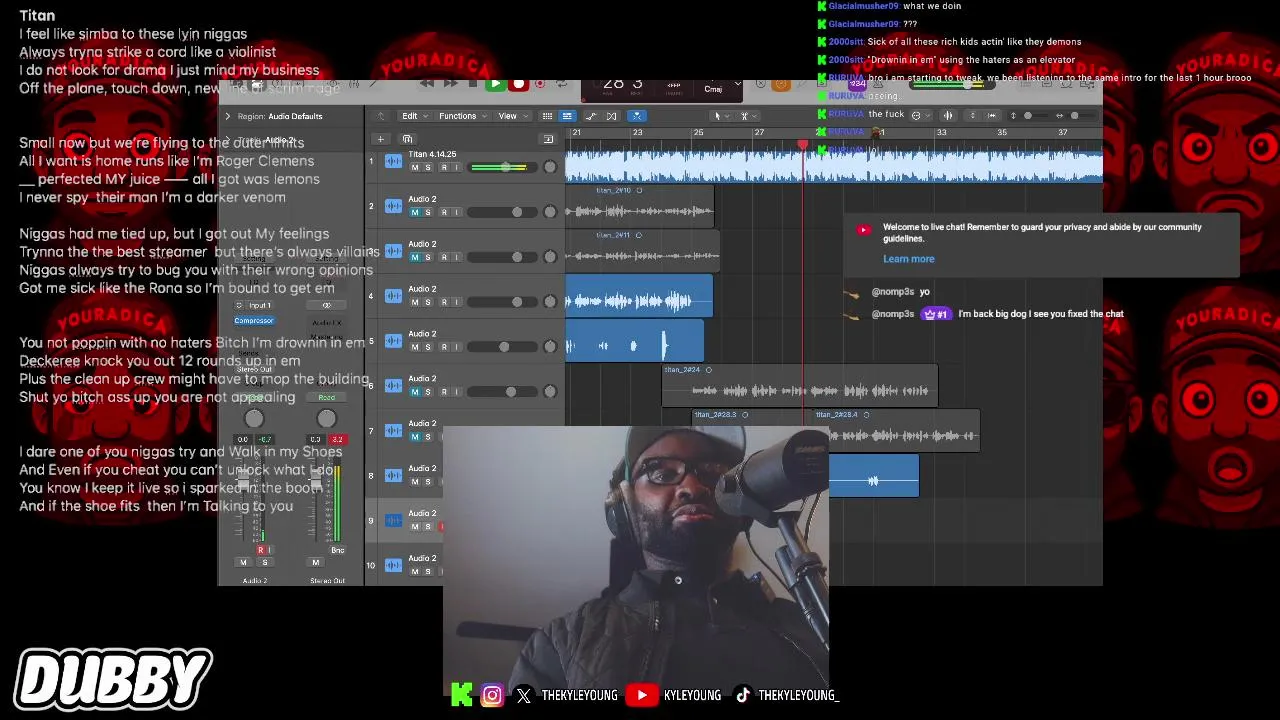Hit the red Record button in transport
The height and width of the screenshot is (720, 1280).
coord(518,84)
